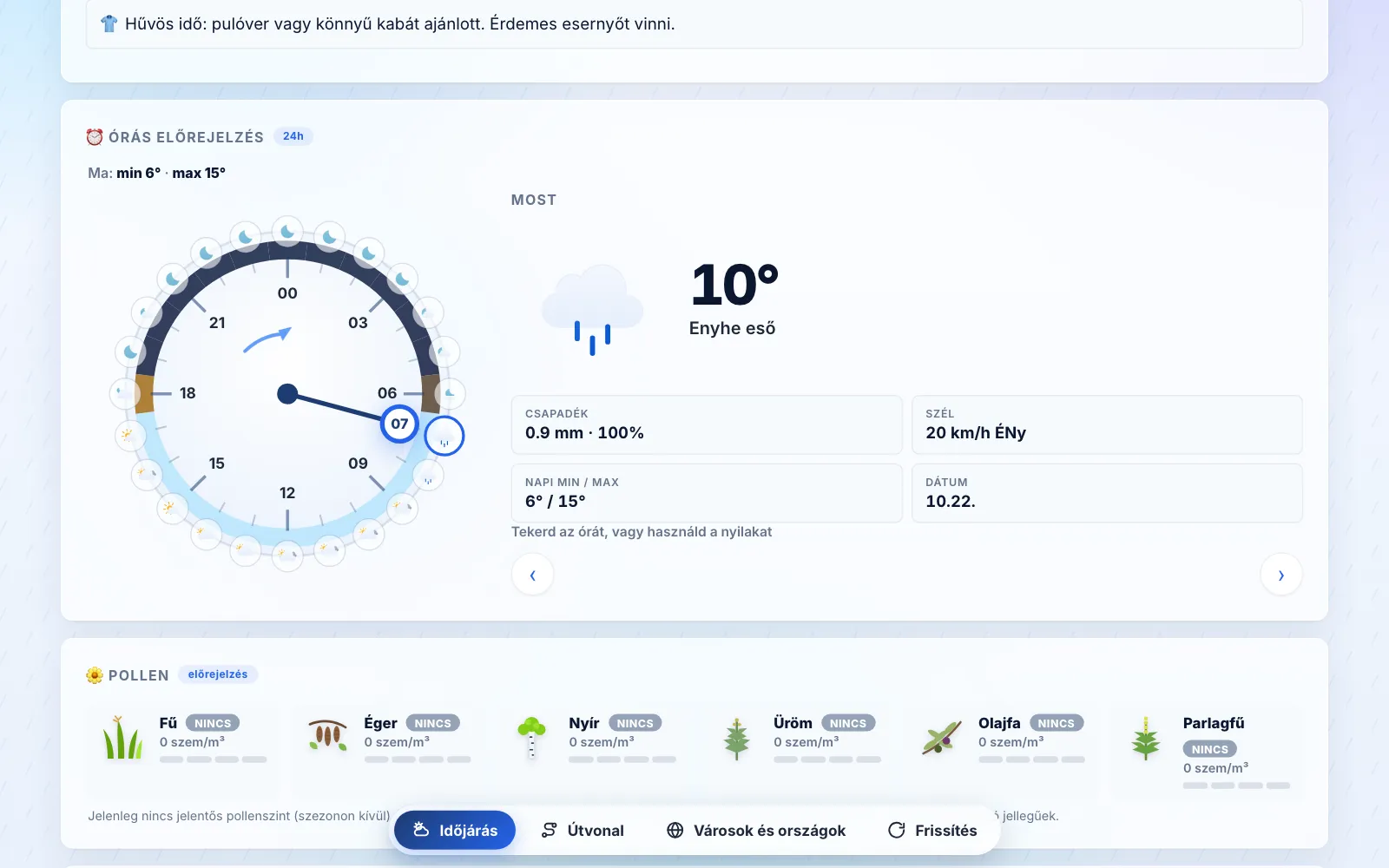Advance to next hour with right chevron

1281,575
